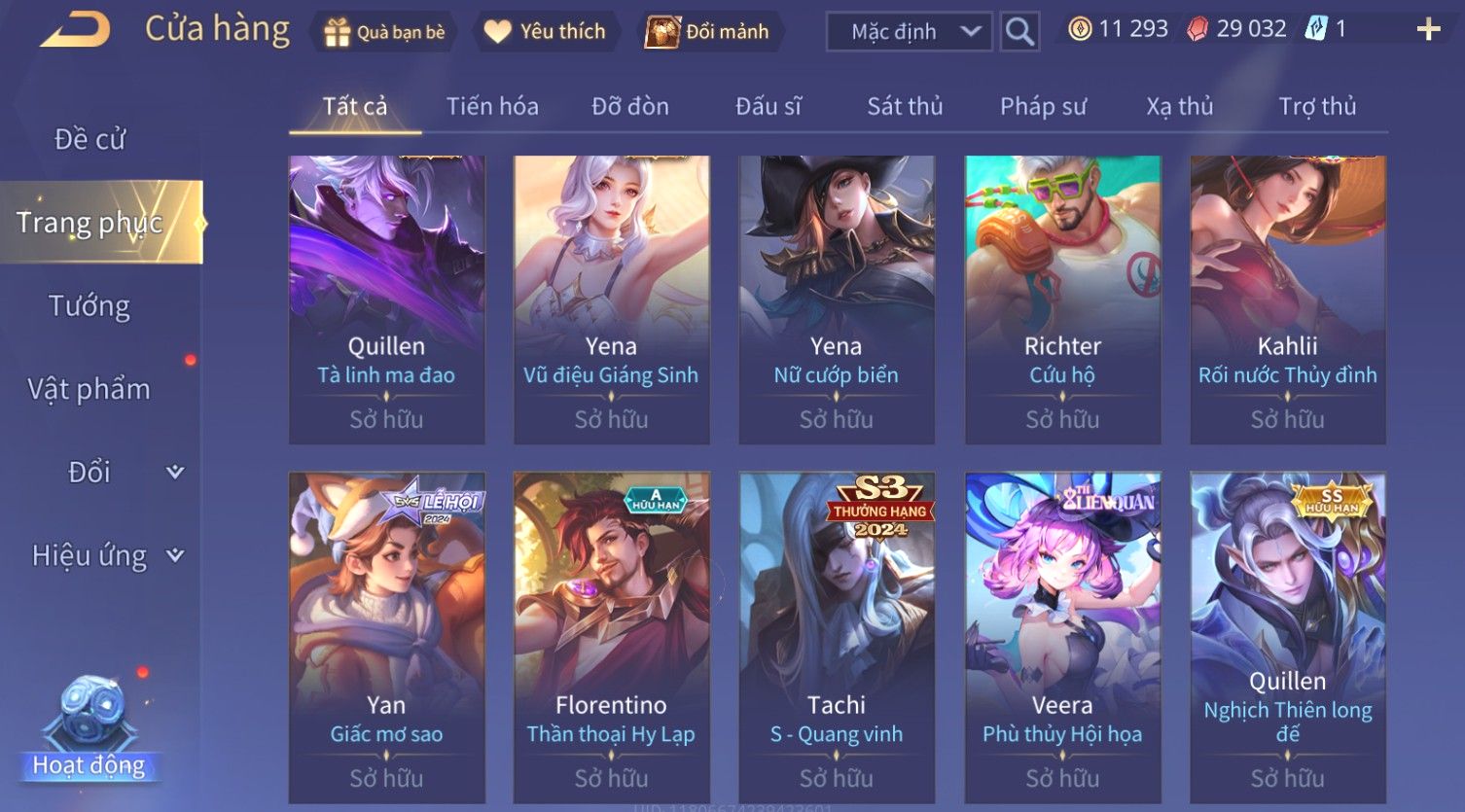Image resolution: width=1465 pixels, height=812 pixels.
Task: Open Đổi mảnh fragment exchange
Action: point(708,32)
